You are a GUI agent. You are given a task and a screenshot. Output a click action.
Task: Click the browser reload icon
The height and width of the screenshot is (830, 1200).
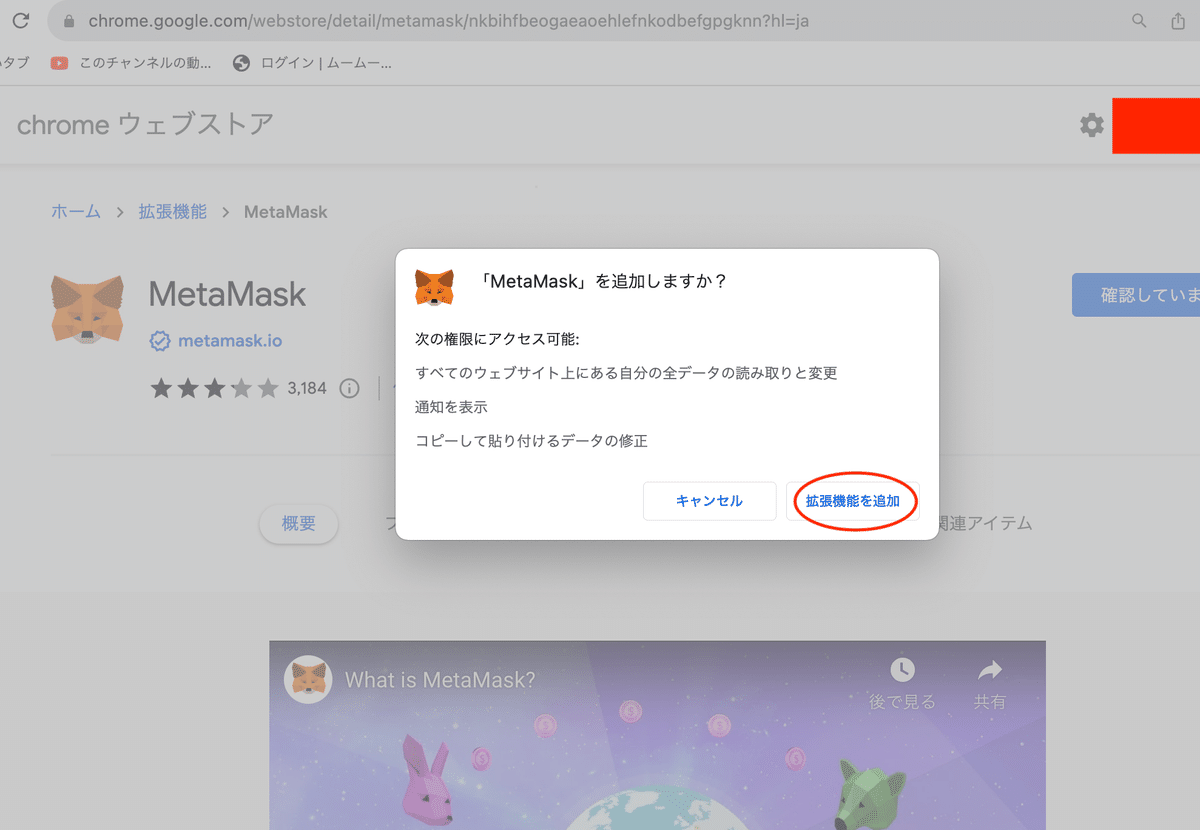pos(20,20)
